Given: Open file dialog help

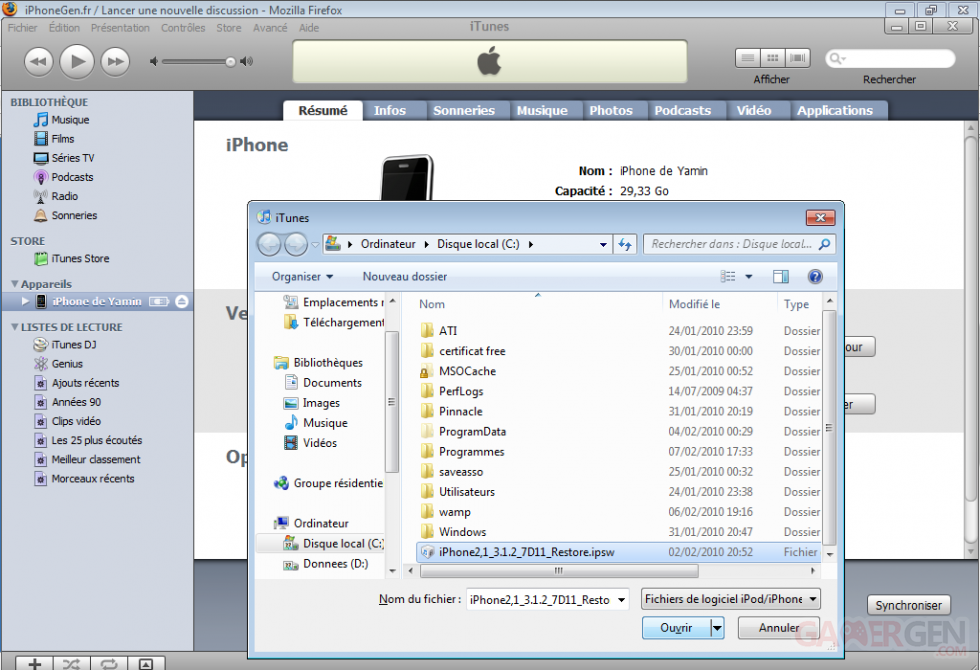Looking at the screenshot, I should (815, 277).
